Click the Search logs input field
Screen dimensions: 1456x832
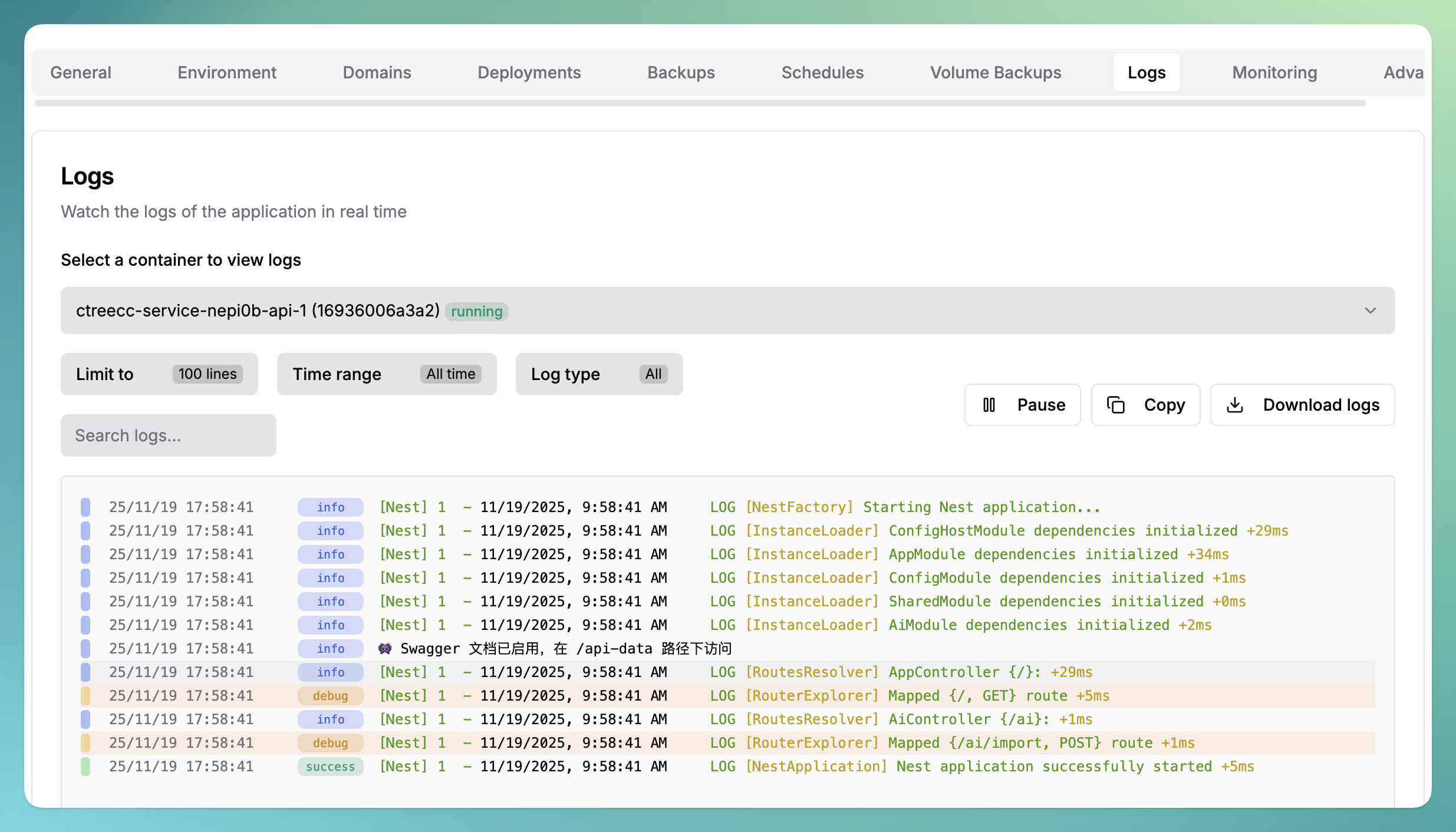click(x=169, y=435)
